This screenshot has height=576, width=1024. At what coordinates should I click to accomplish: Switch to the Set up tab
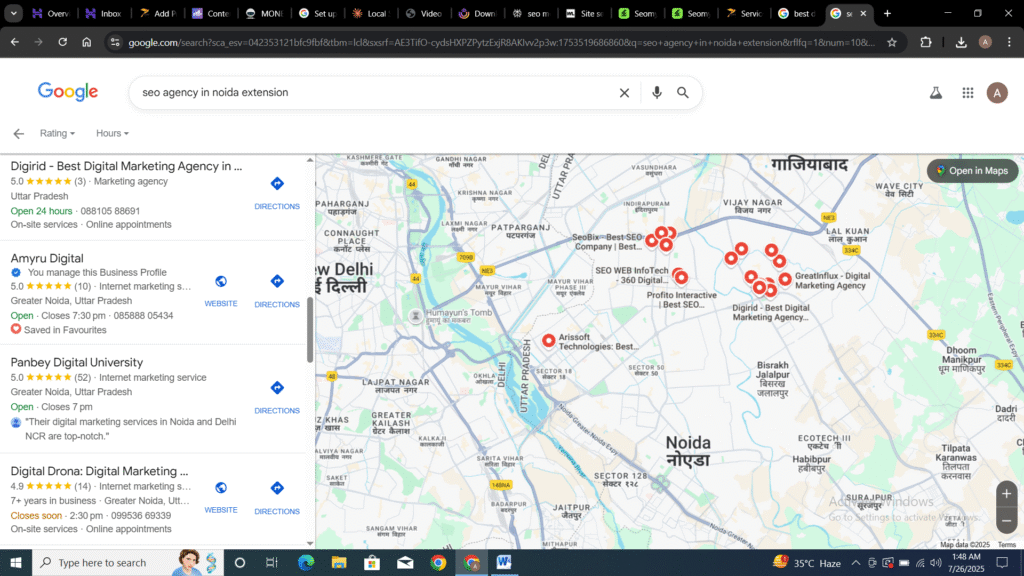click(318, 13)
